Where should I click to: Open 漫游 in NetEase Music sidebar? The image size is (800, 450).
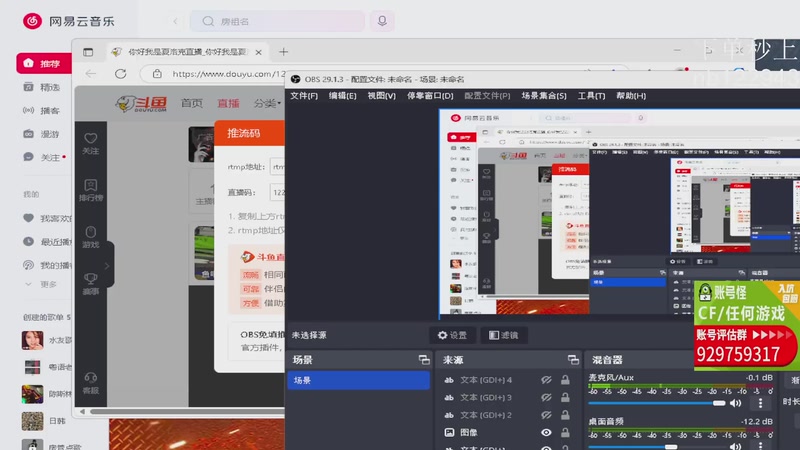pyautogui.click(x=44, y=134)
